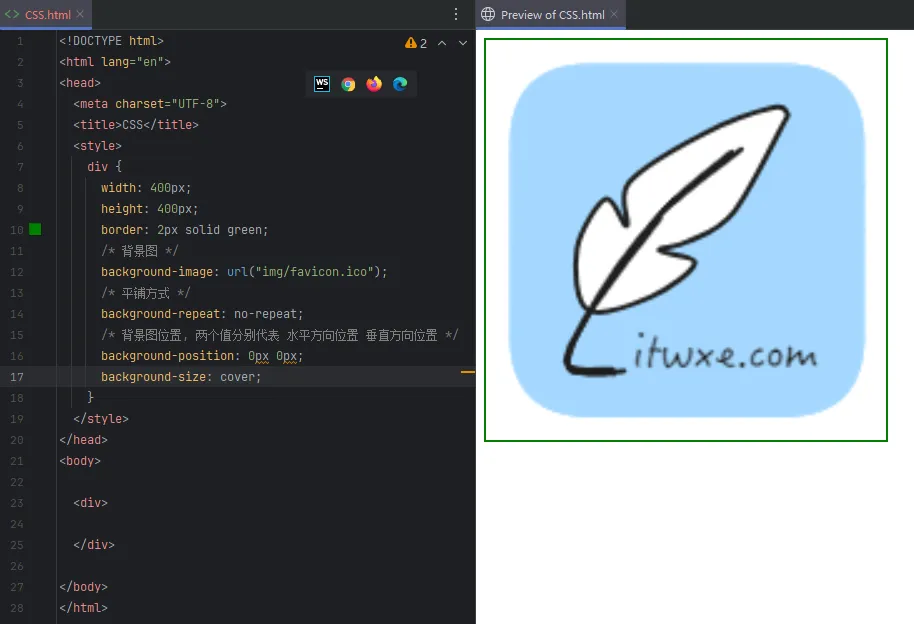Screen dimensions: 914x624
Task: Click line number 12 in the gutter
Action: pyautogui.click(x=17, y=272)
